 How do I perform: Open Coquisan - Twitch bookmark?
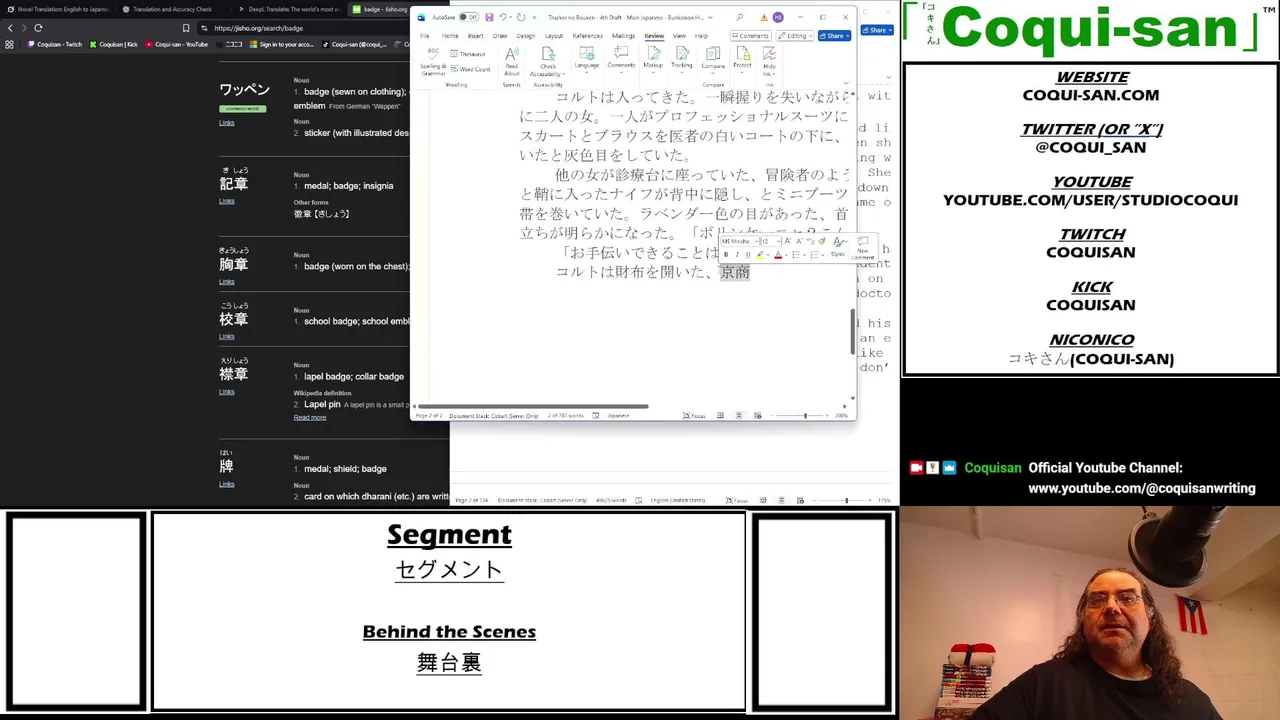click(55, 44)
